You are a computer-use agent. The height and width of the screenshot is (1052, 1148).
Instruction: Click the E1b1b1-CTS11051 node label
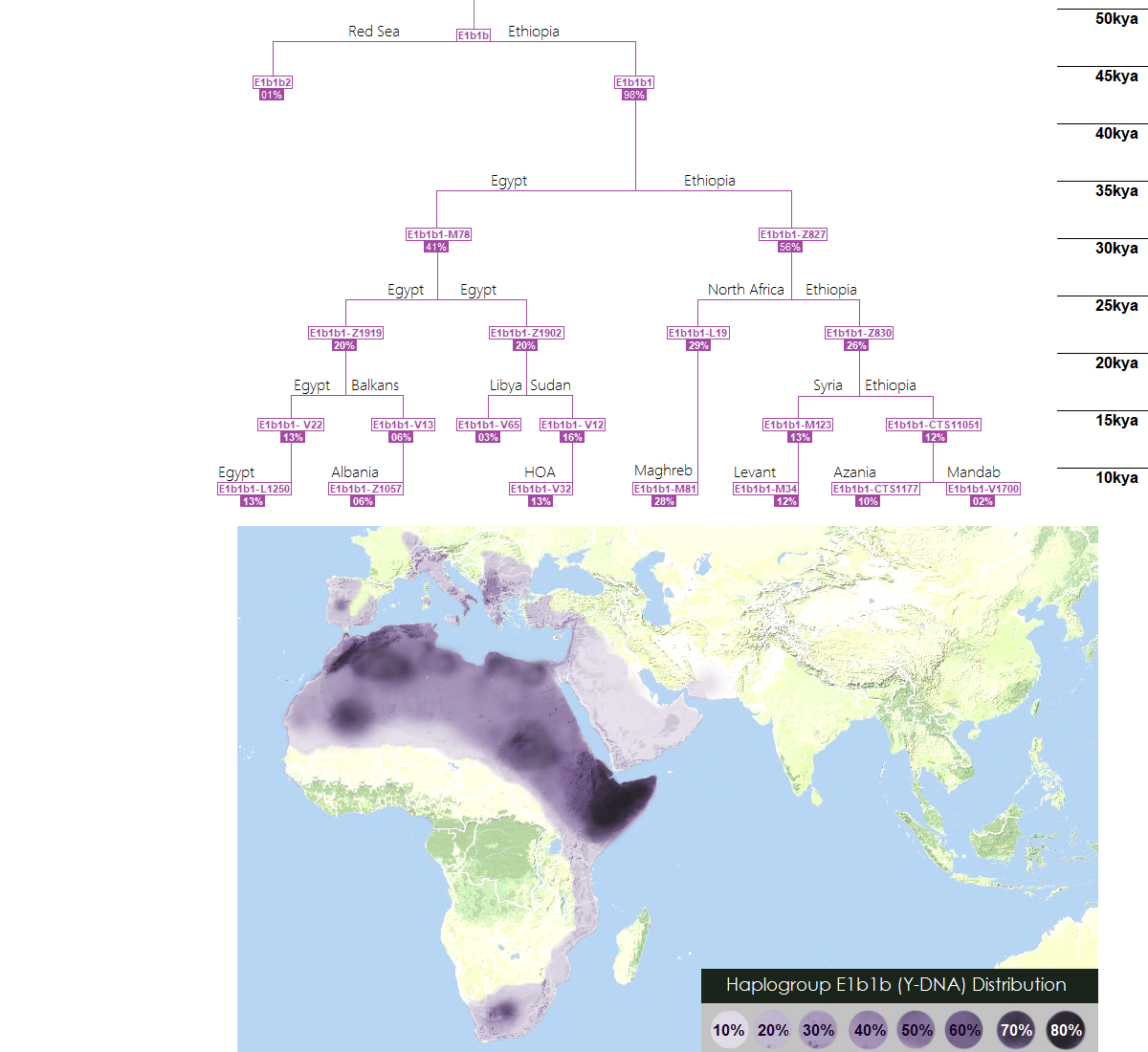pyautogui.click(x=934, y=425)
